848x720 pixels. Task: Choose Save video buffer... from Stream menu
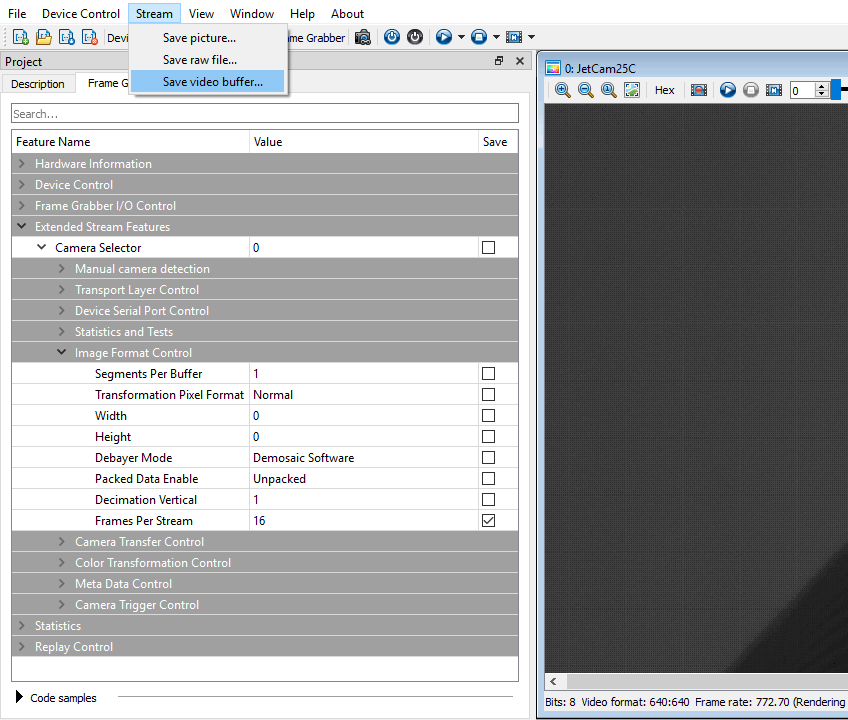(x=208, y=82)
